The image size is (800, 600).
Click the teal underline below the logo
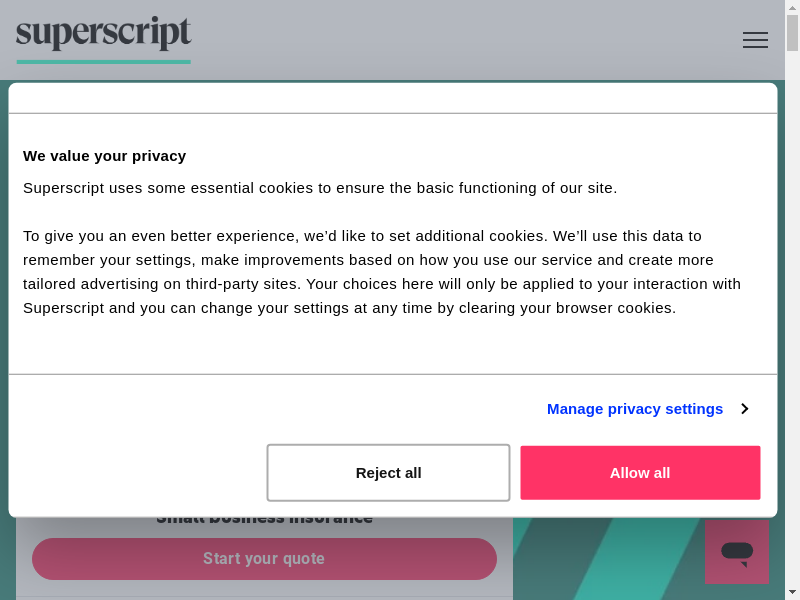click(x=103, y=62)
